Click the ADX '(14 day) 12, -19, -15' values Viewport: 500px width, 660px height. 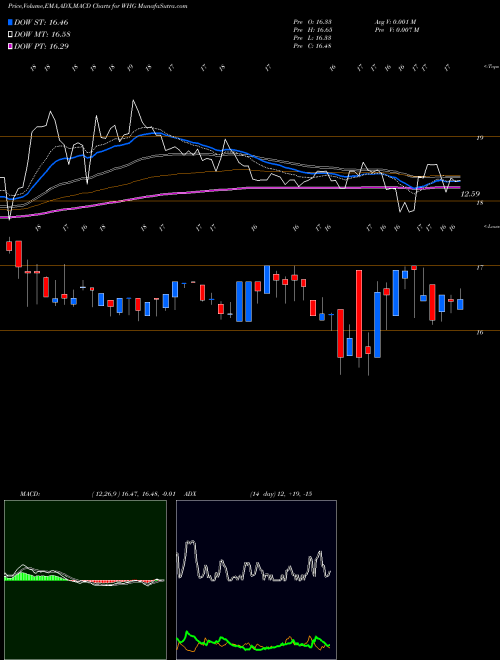(281, 494)
